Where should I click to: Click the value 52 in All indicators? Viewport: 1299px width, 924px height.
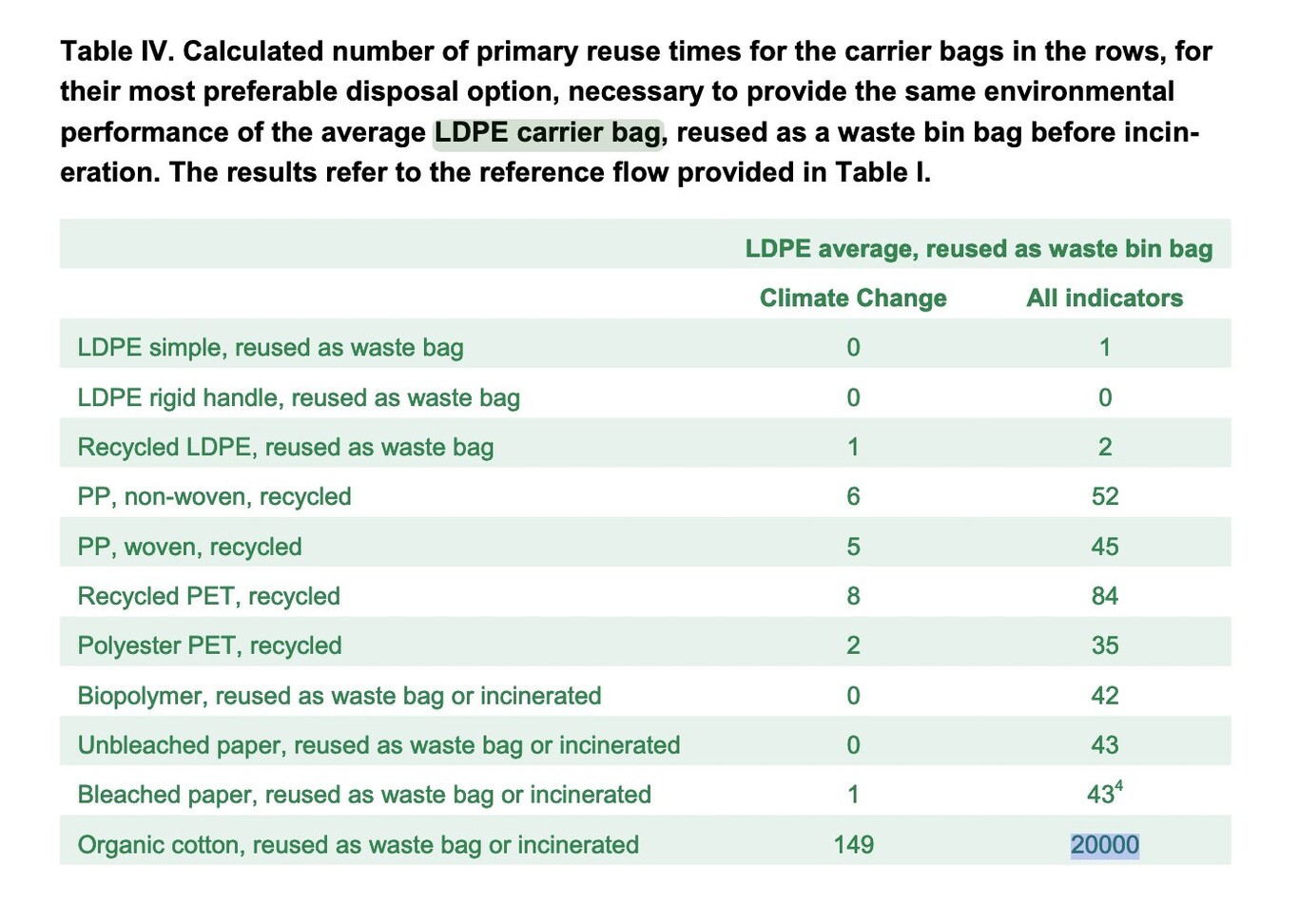(1104, 496)
